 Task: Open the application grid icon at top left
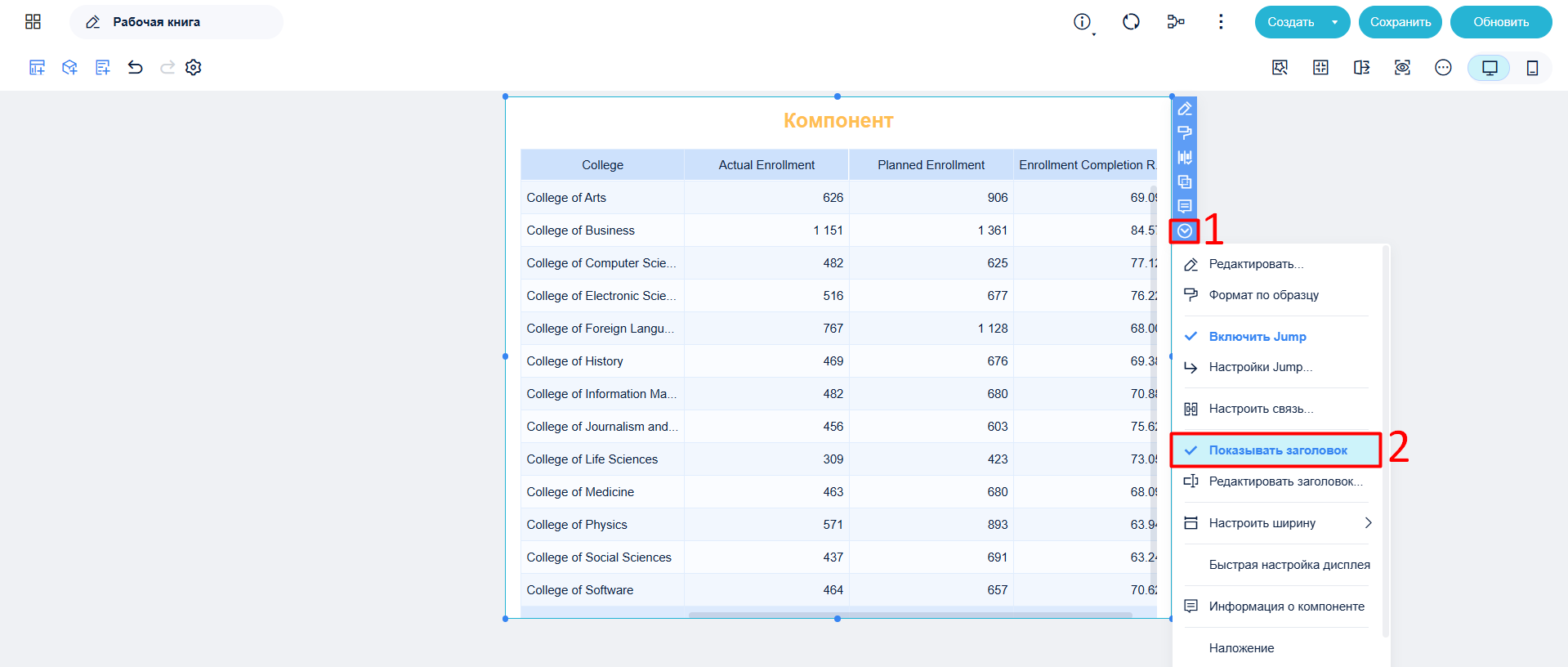point(33,22)
